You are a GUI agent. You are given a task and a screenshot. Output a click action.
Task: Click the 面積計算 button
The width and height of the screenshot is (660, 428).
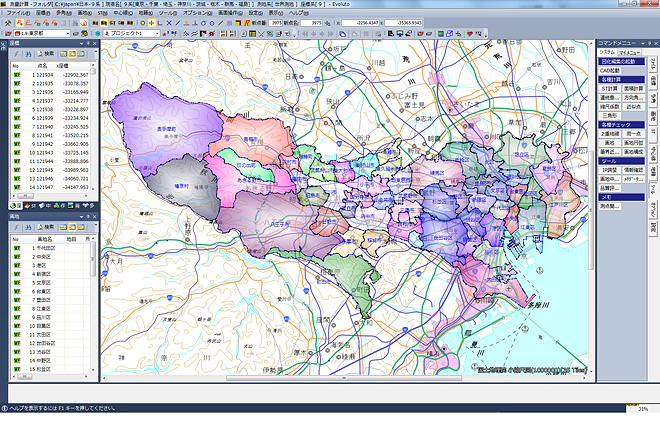(x=633, y=89)
